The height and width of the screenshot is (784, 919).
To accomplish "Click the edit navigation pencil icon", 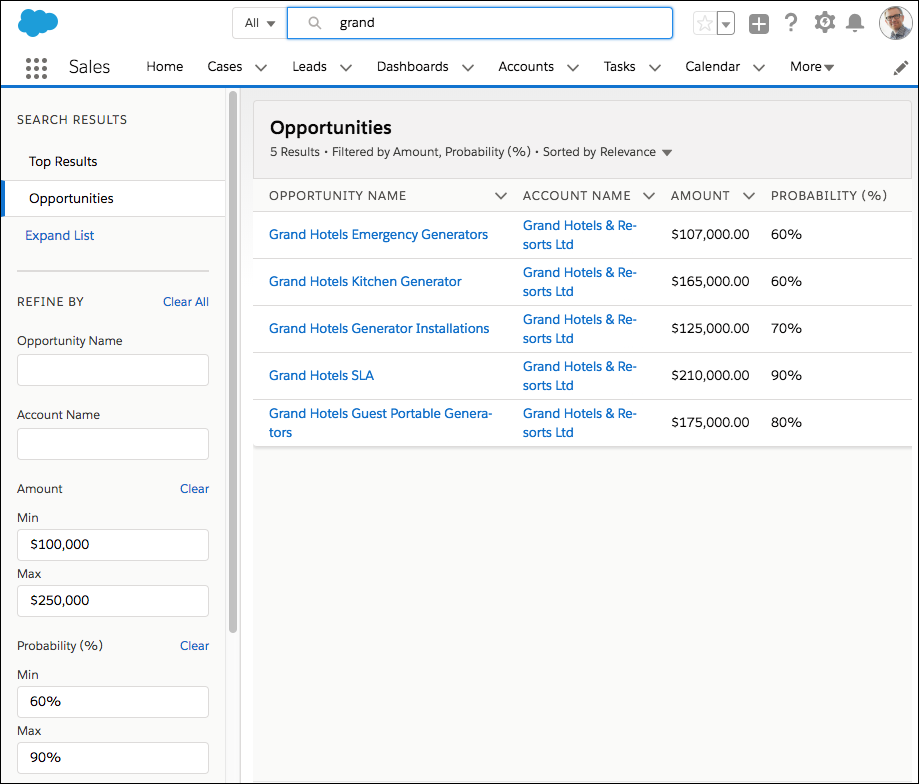I will point(901,68).
